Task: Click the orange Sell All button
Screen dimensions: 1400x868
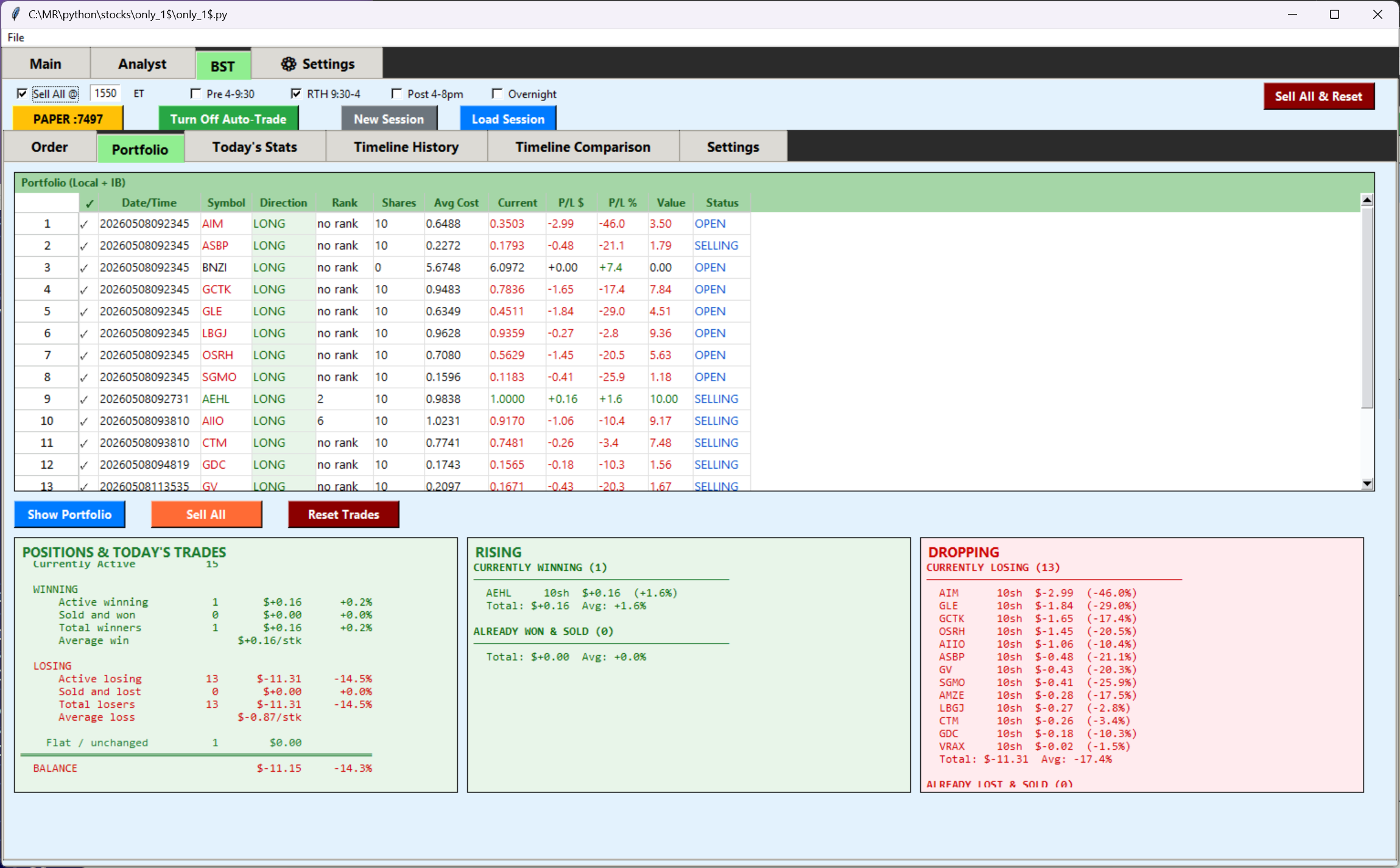Action: pos(206,514)
